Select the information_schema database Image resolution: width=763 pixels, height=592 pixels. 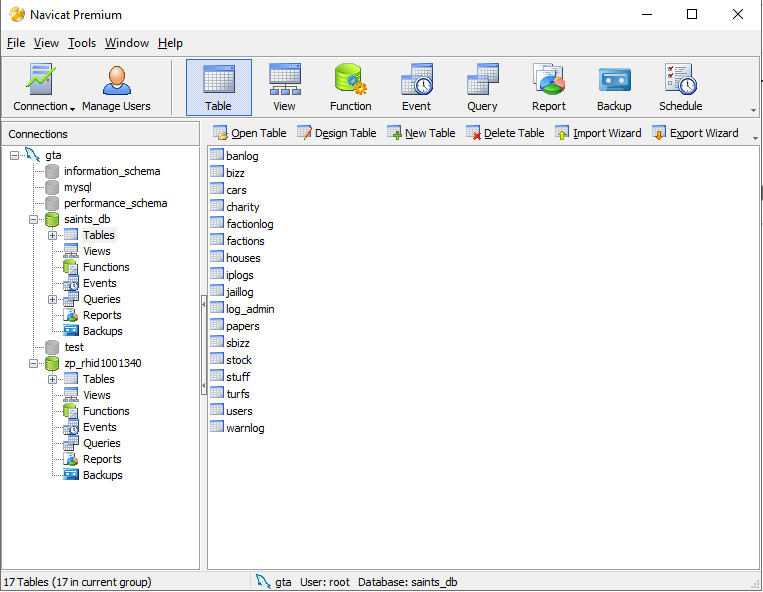(111, 171)
